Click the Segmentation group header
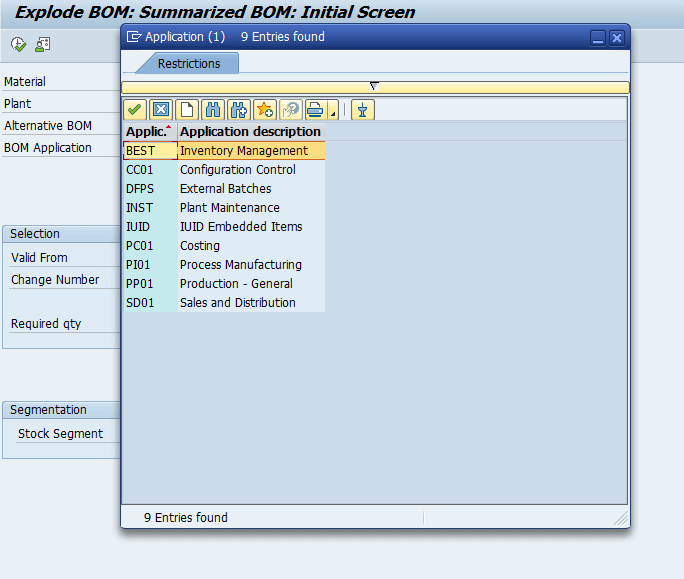 62,410
